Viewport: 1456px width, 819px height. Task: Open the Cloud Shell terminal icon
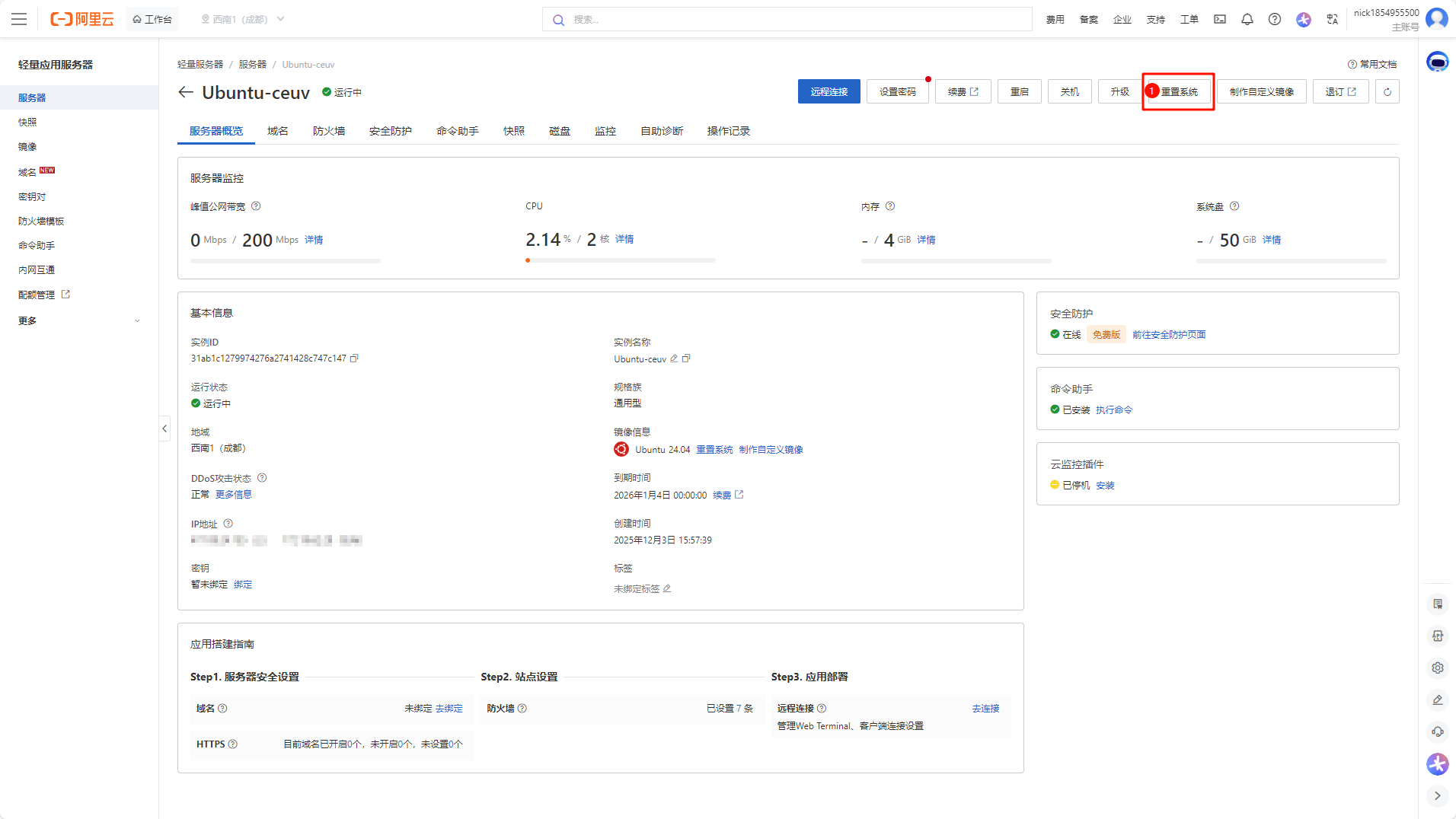(1220, 19)
